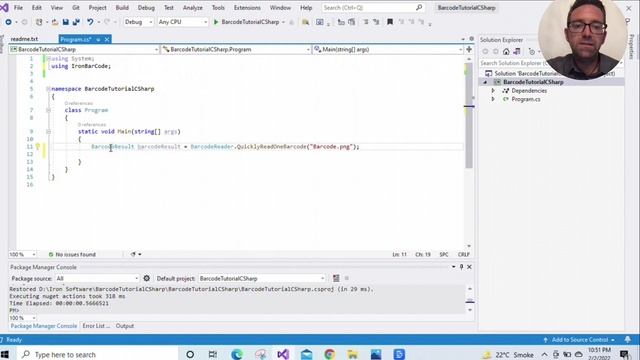Click No issues found indicator
The height and width of the screenshot is (360, 640).
pyautogui.click(x=72, y=254)
